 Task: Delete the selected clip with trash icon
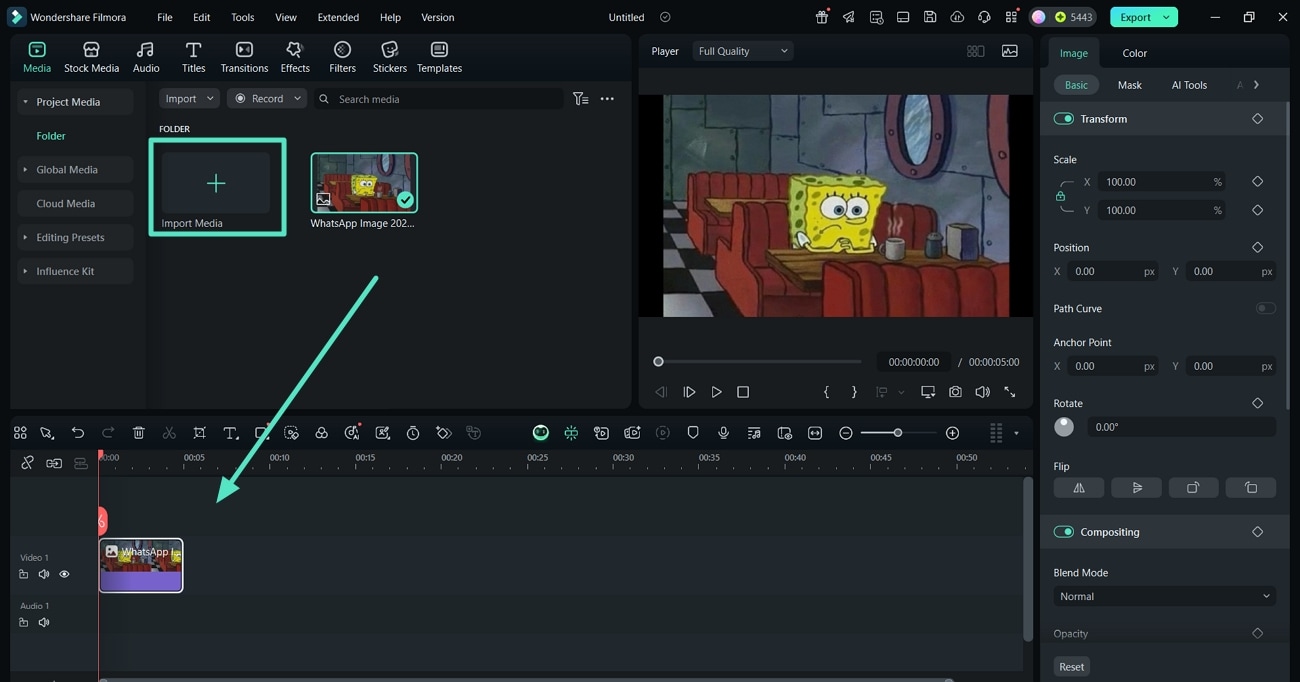coord(139,433)
